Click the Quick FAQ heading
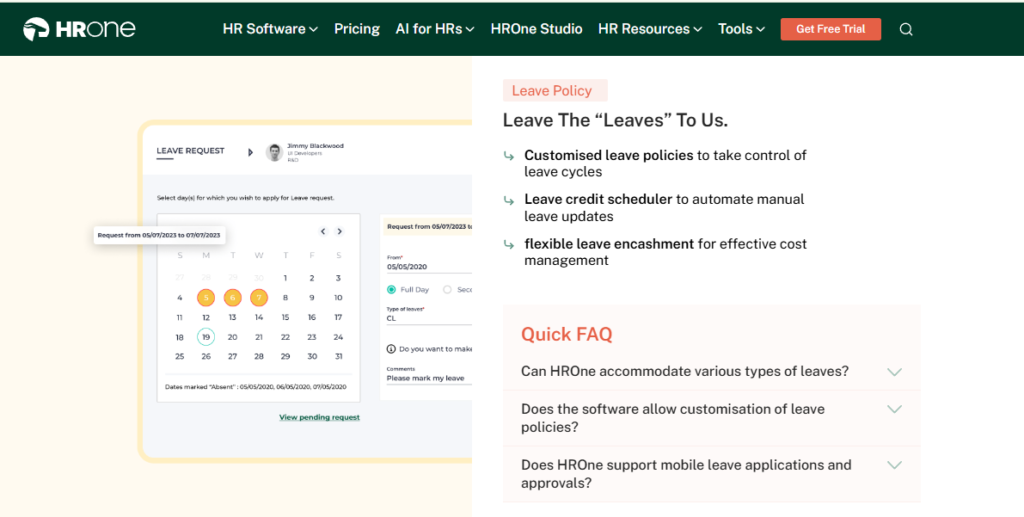 coord(566,334)
